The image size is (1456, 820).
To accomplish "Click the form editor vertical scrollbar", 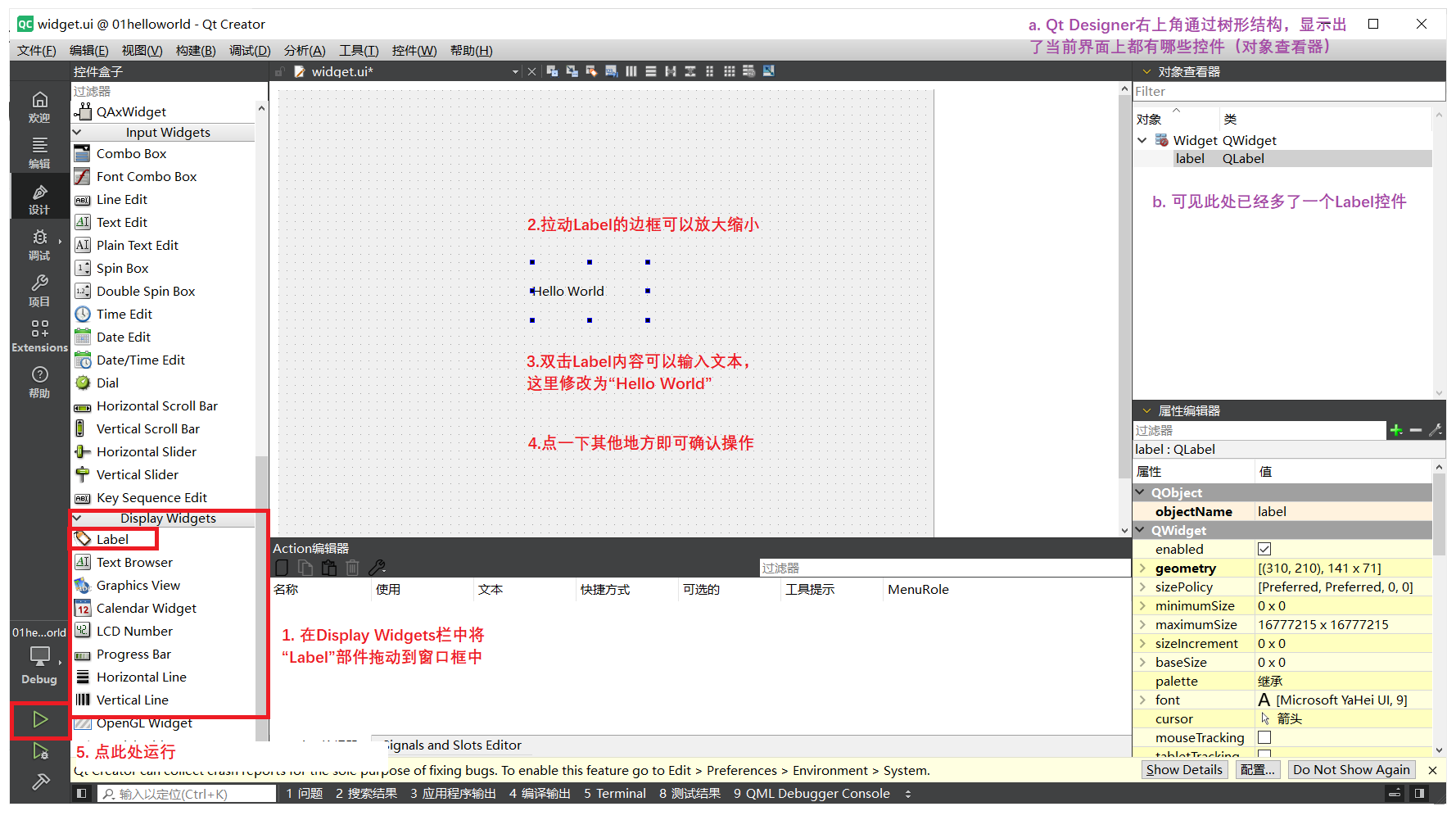I will click(x=1124, y=287).
